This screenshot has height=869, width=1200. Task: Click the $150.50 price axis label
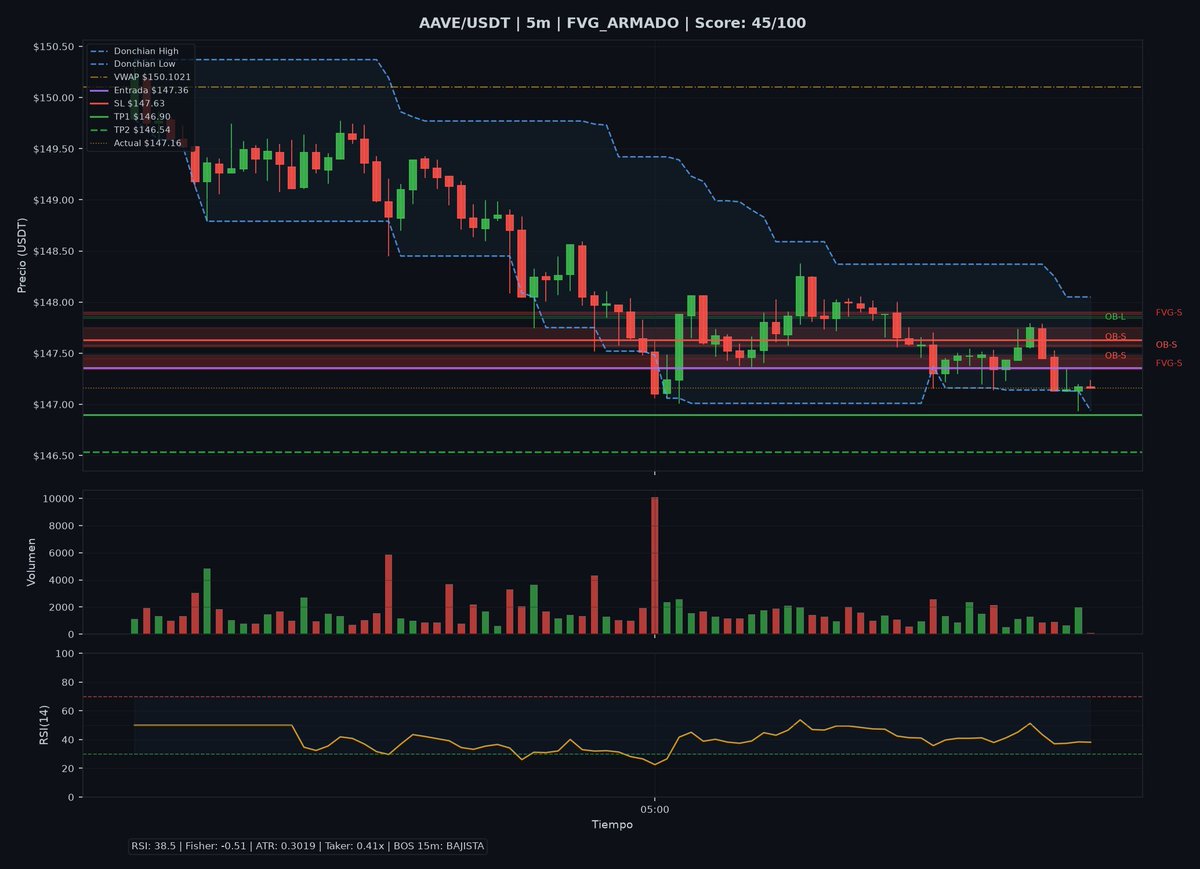click(53, 47)
